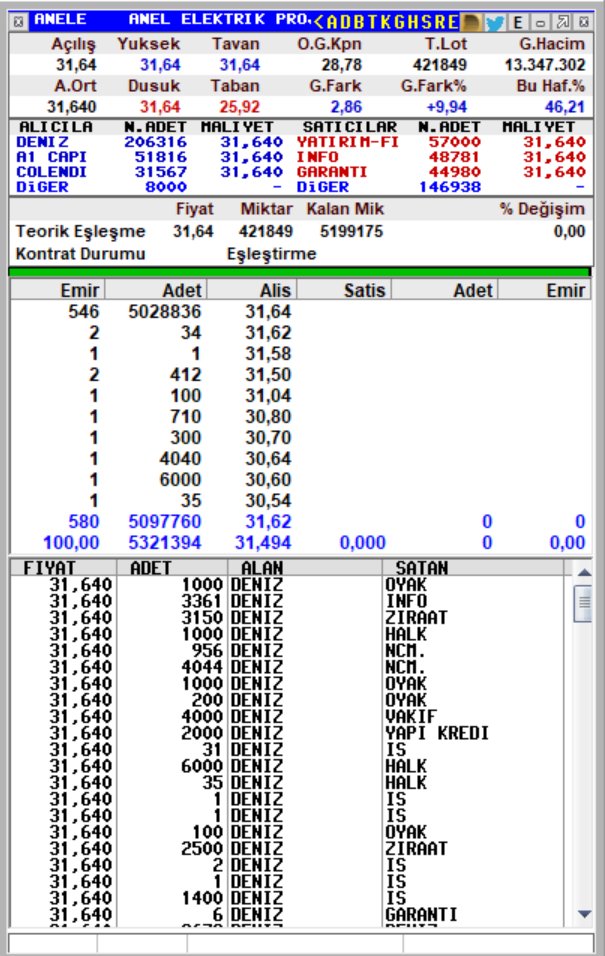Image resolution: width=605 pixels, height=956 pixels.
Task: Click the back arrow '<' in title bar
Action: pyautogui.click(x=319, y=23)
